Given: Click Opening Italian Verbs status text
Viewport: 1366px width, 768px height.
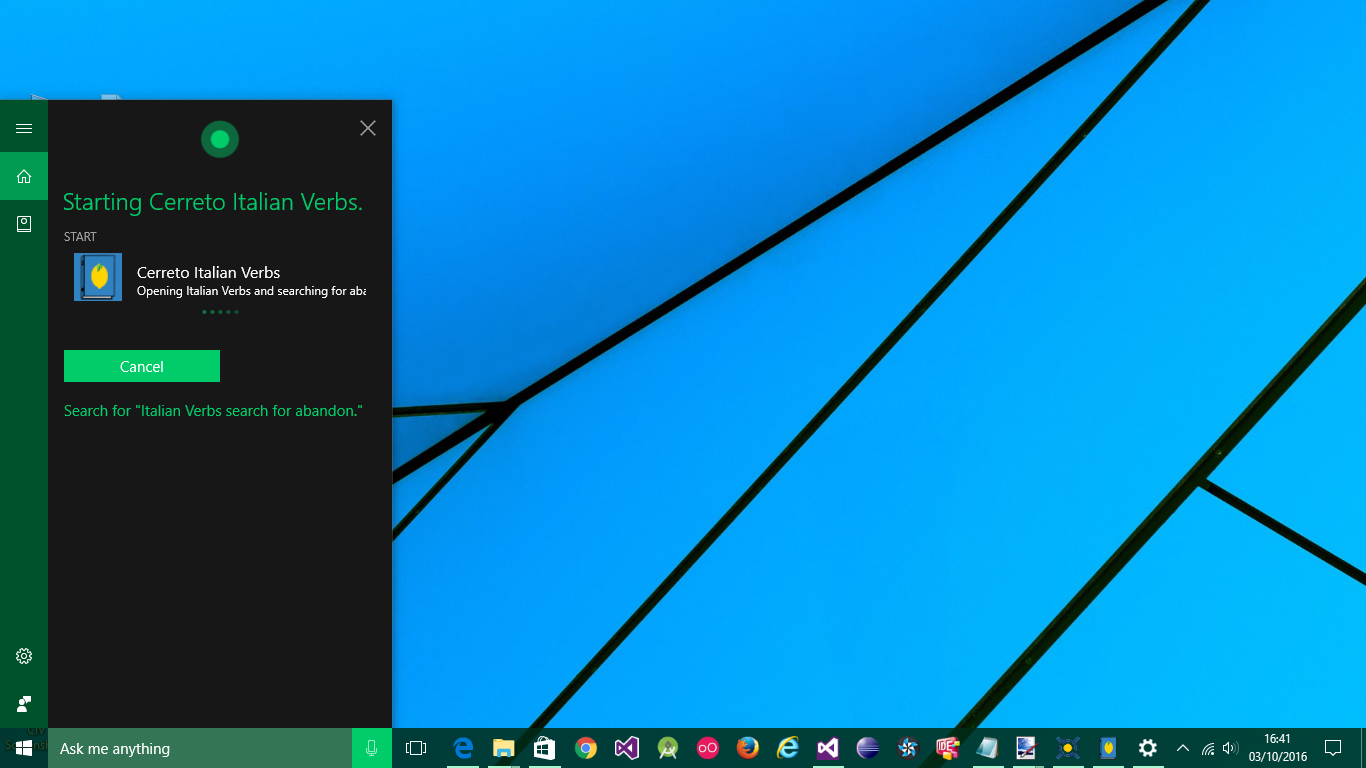Looking at the screenshot, I should coord(251,291).
